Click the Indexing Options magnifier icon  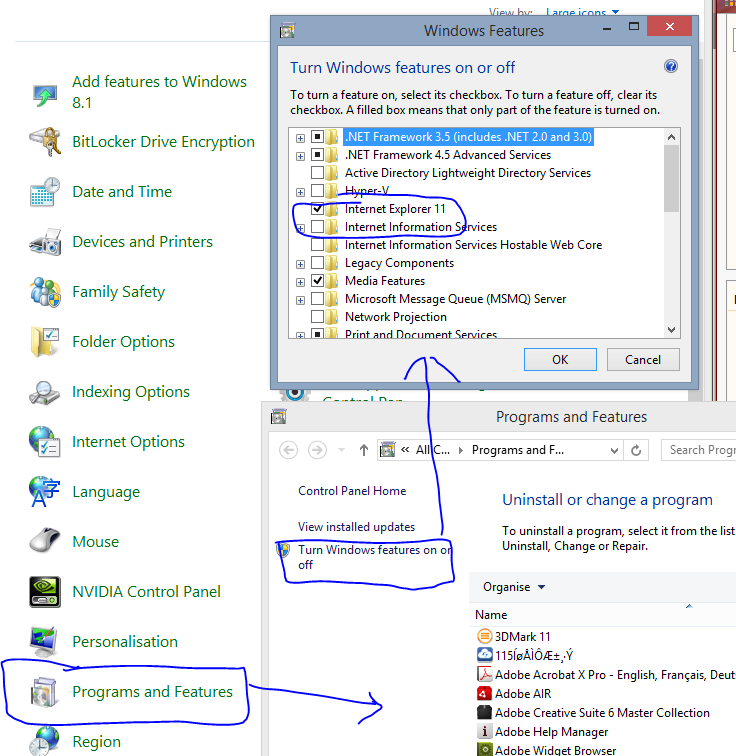(45, 392)
